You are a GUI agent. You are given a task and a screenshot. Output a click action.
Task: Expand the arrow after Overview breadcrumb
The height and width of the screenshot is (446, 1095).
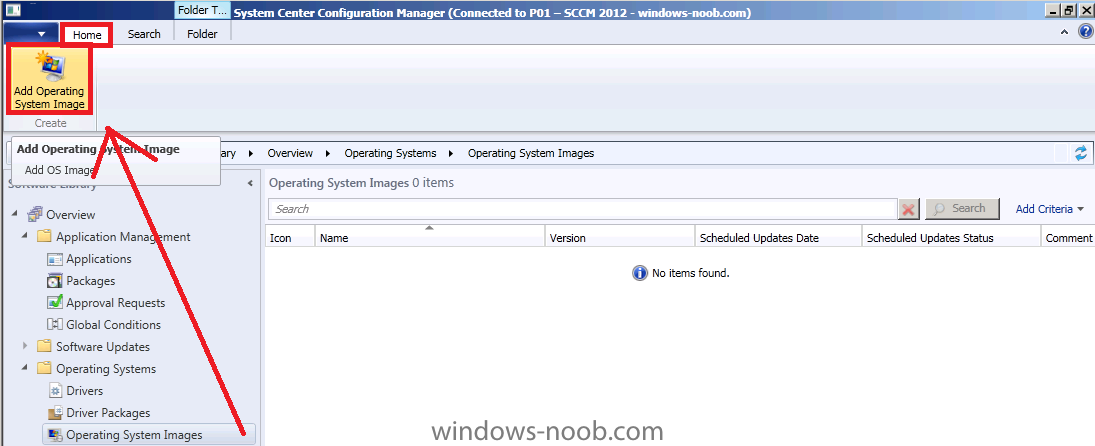click(x=328, y=153)
